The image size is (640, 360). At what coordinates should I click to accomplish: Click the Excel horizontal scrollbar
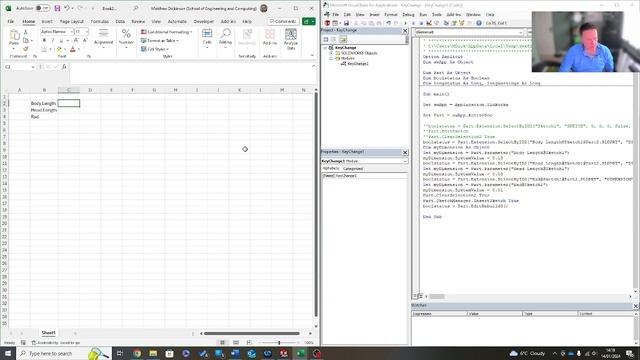coord(252,333)
